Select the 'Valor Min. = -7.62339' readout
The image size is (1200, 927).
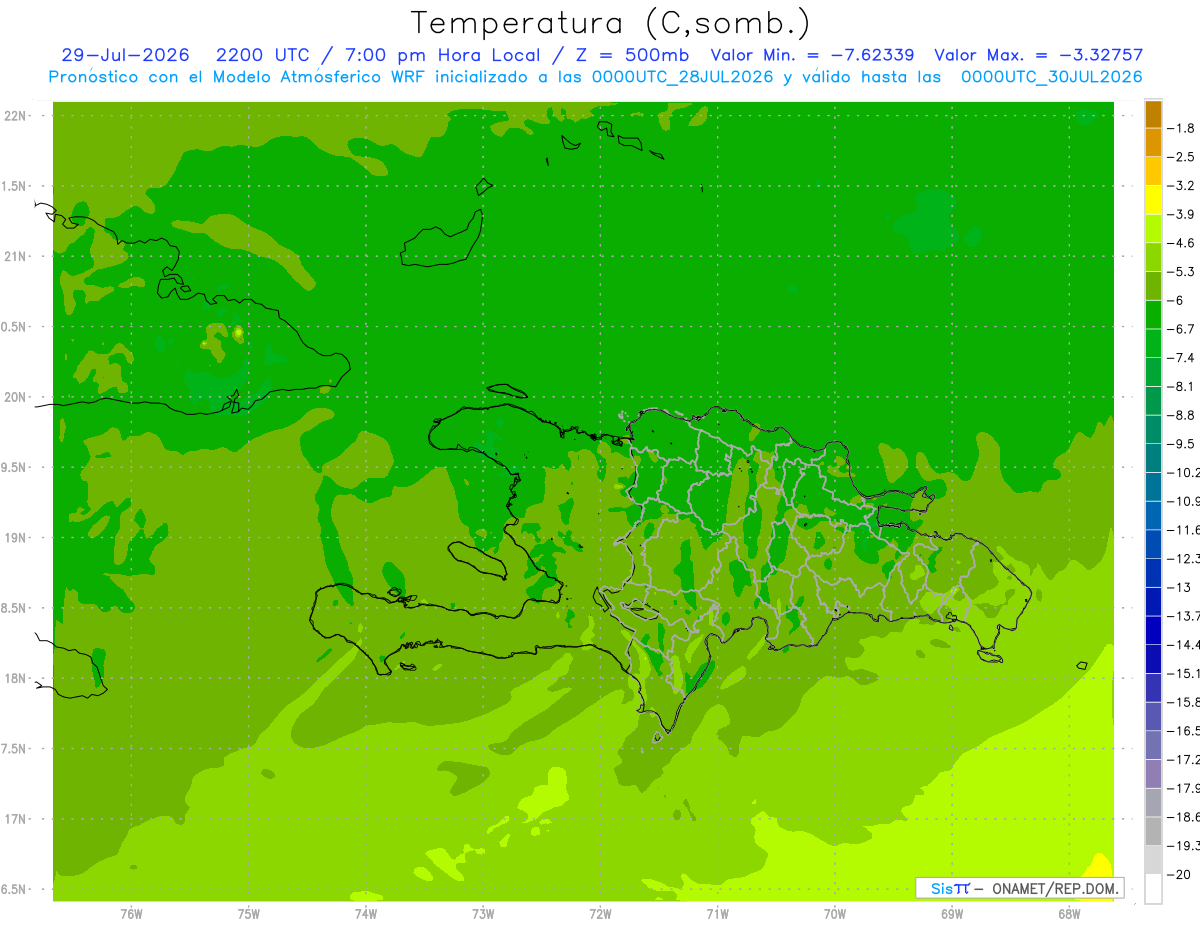click(812, 55)
